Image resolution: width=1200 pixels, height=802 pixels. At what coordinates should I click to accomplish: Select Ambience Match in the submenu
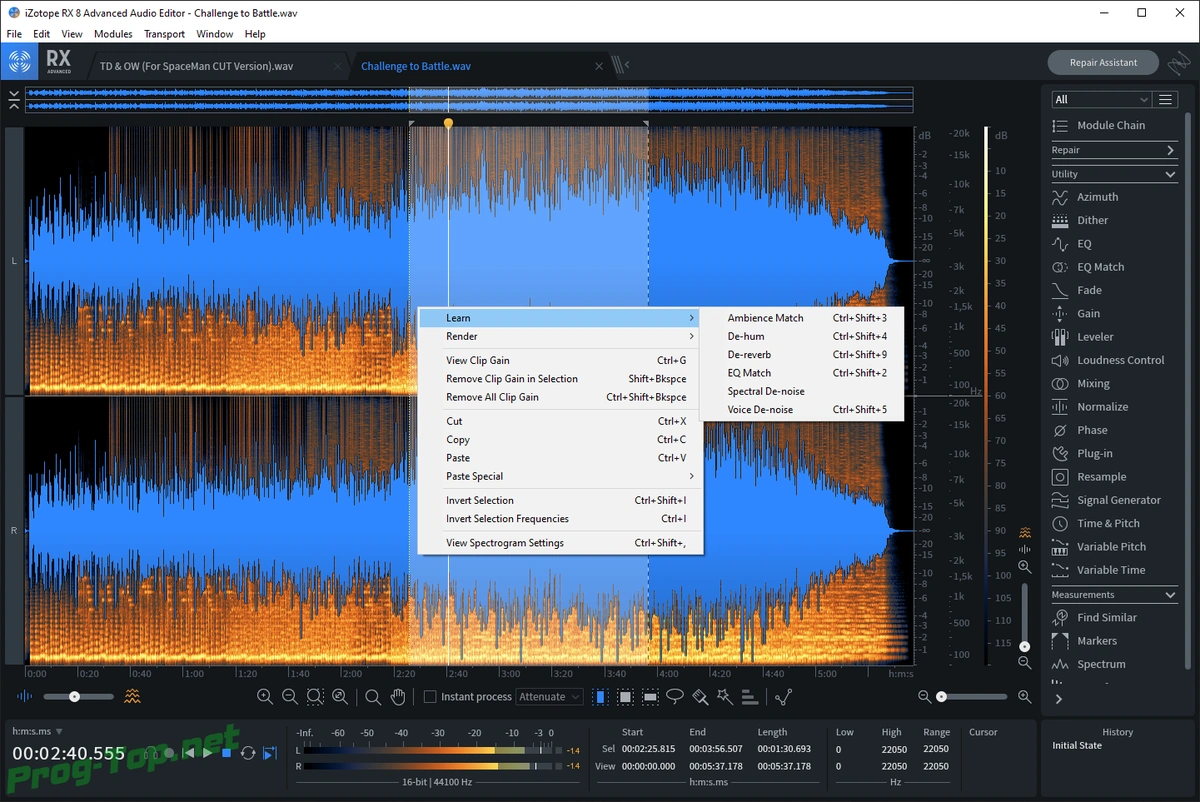[801, 318]
